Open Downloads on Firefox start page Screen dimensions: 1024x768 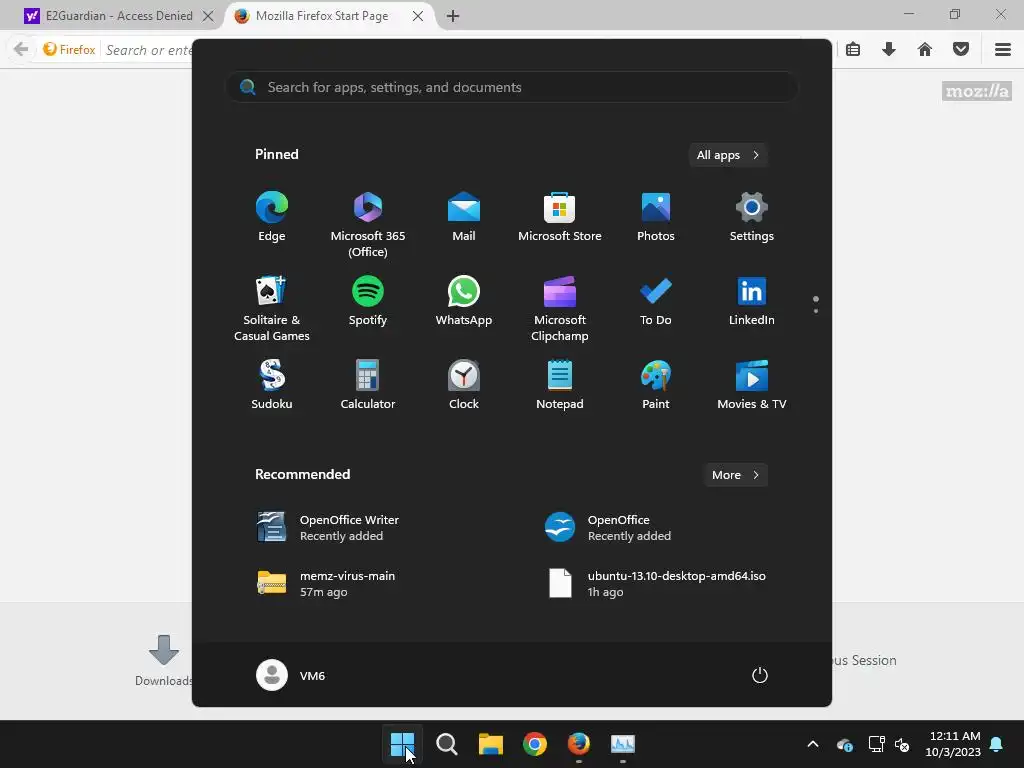click(163, 660)
